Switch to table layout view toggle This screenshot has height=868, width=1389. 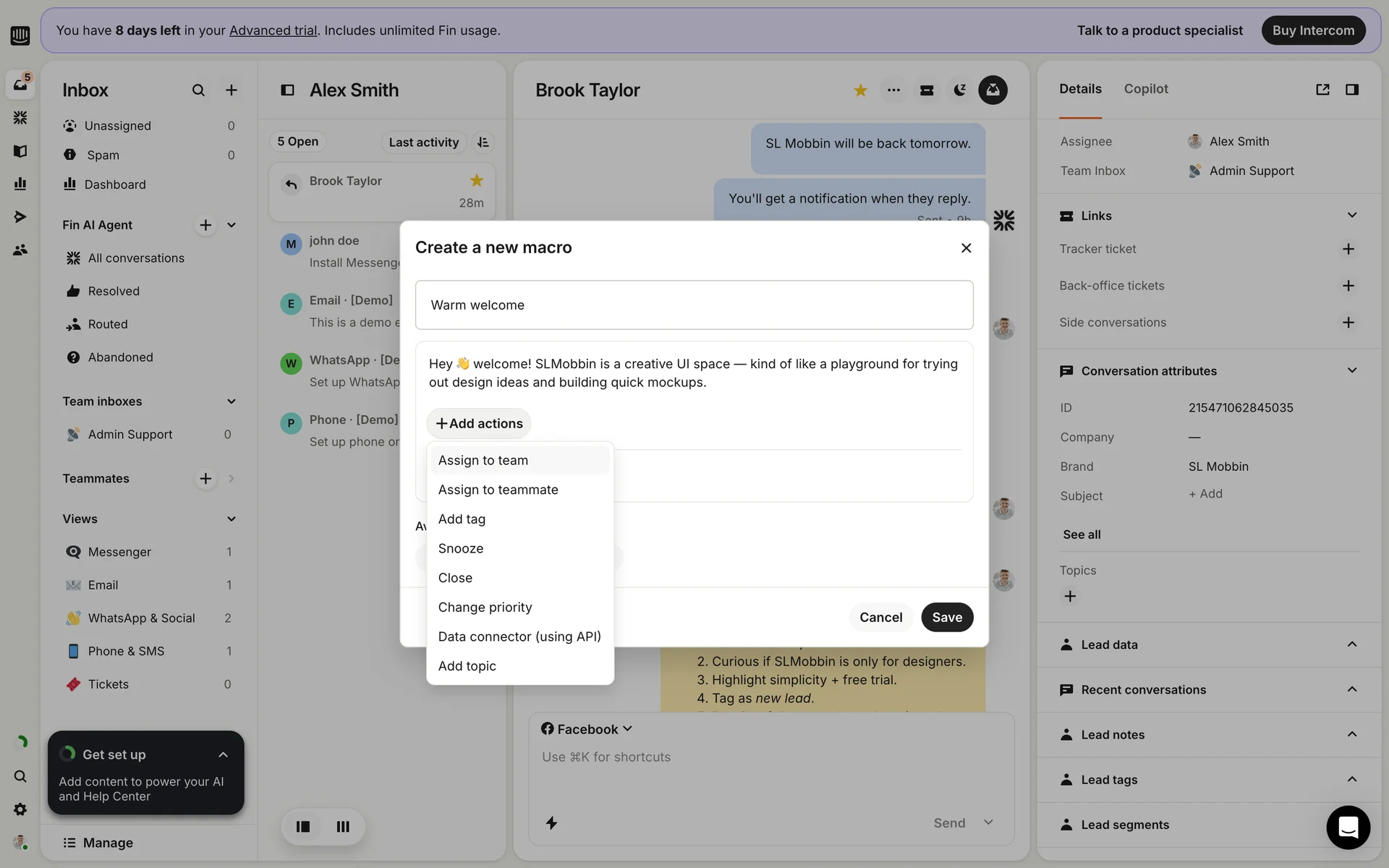pos(343,826)
